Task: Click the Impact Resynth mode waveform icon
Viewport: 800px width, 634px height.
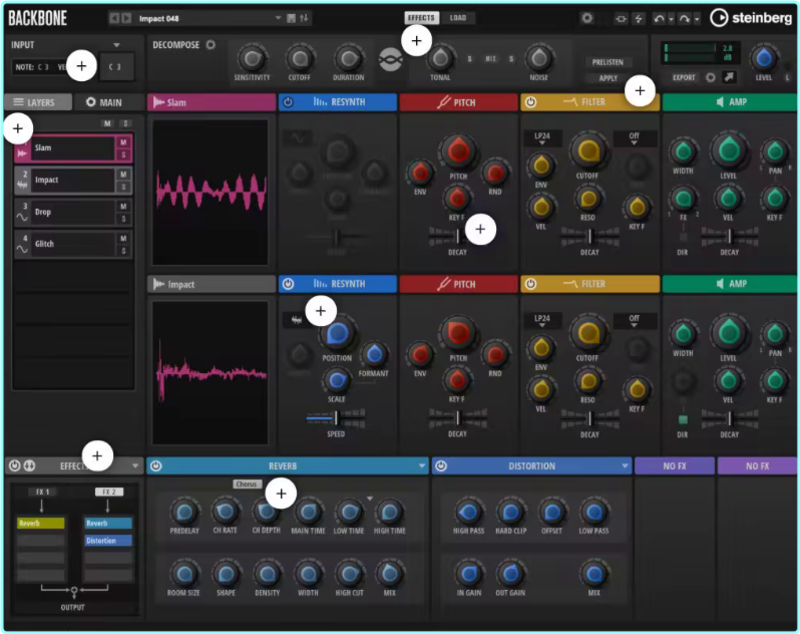Action: 296,320
